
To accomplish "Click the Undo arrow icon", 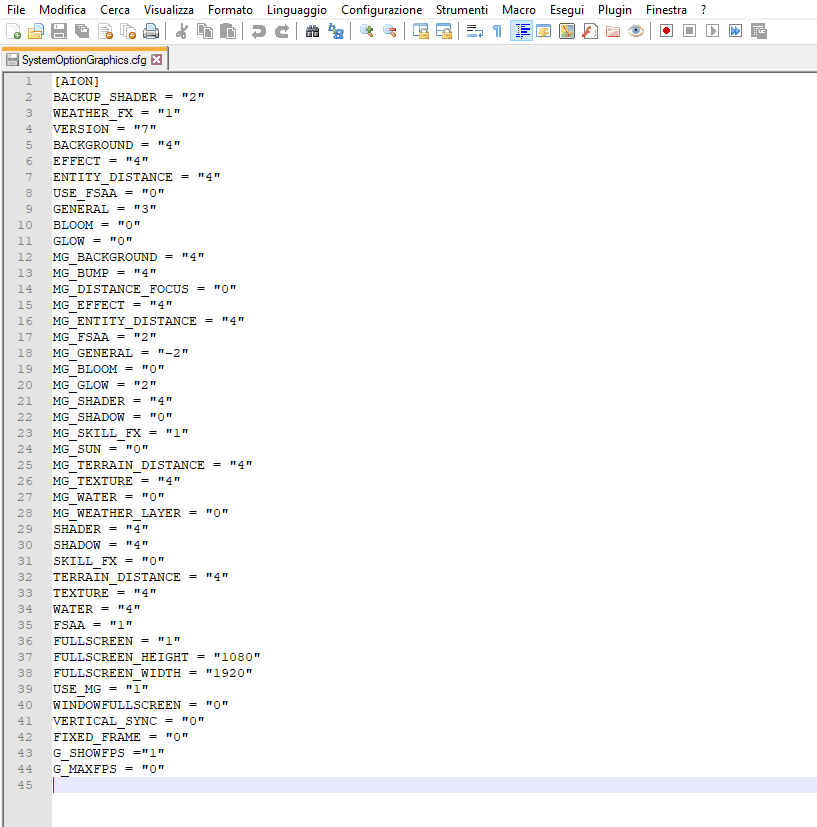I will tap(259, 31).
